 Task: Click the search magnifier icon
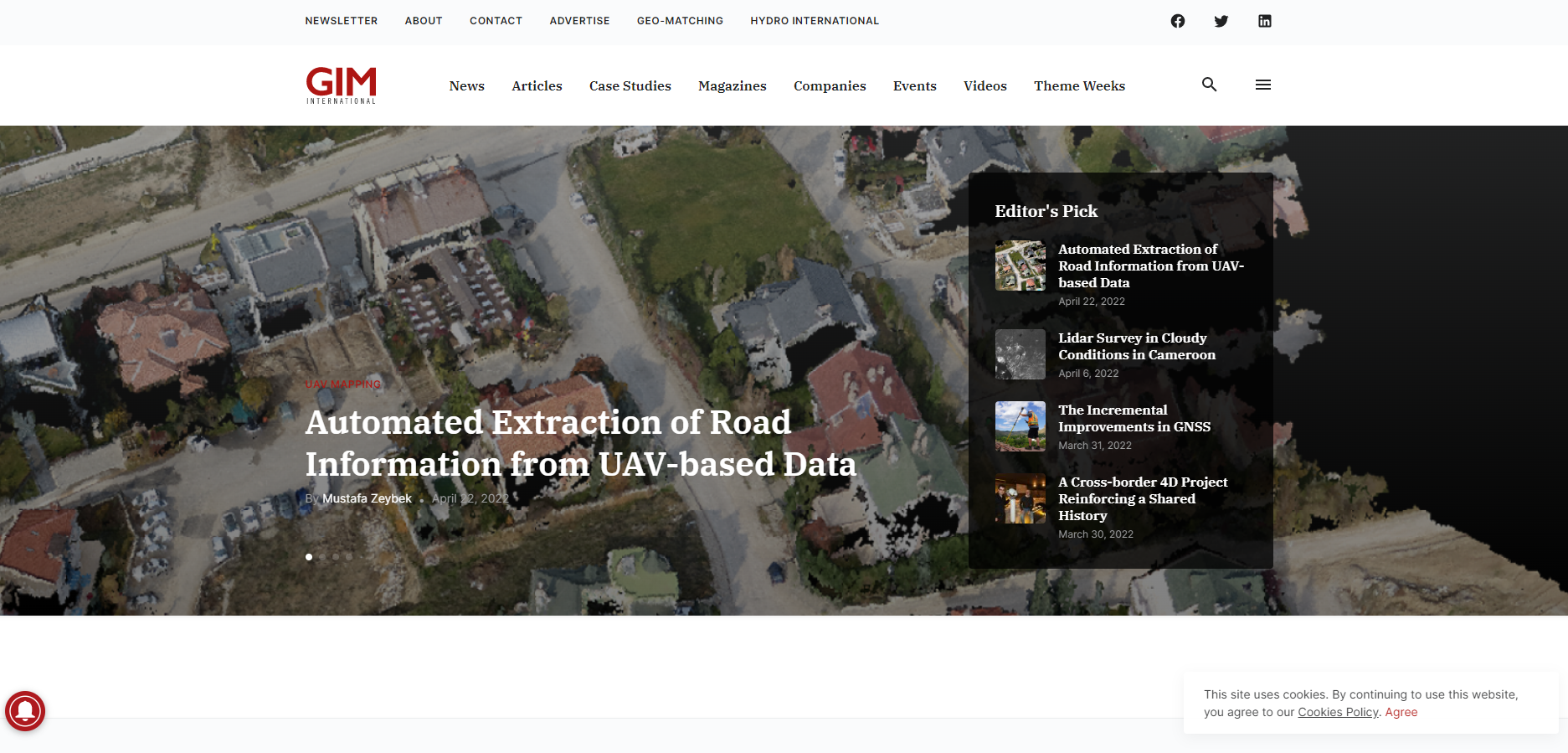coord(1209,85)
